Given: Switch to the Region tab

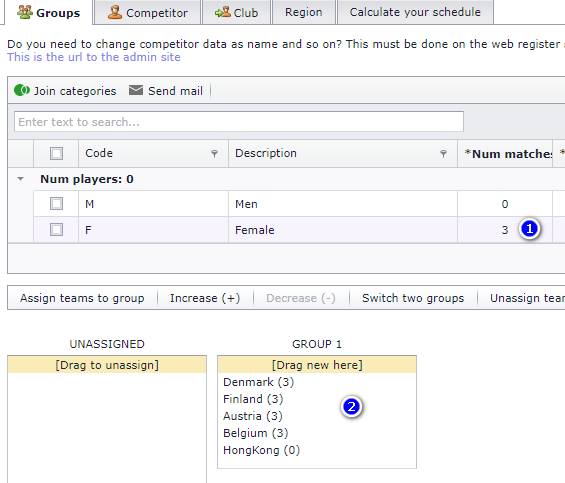Looking at the screenshot, I should pyautogui.click(x=304, y=12).
